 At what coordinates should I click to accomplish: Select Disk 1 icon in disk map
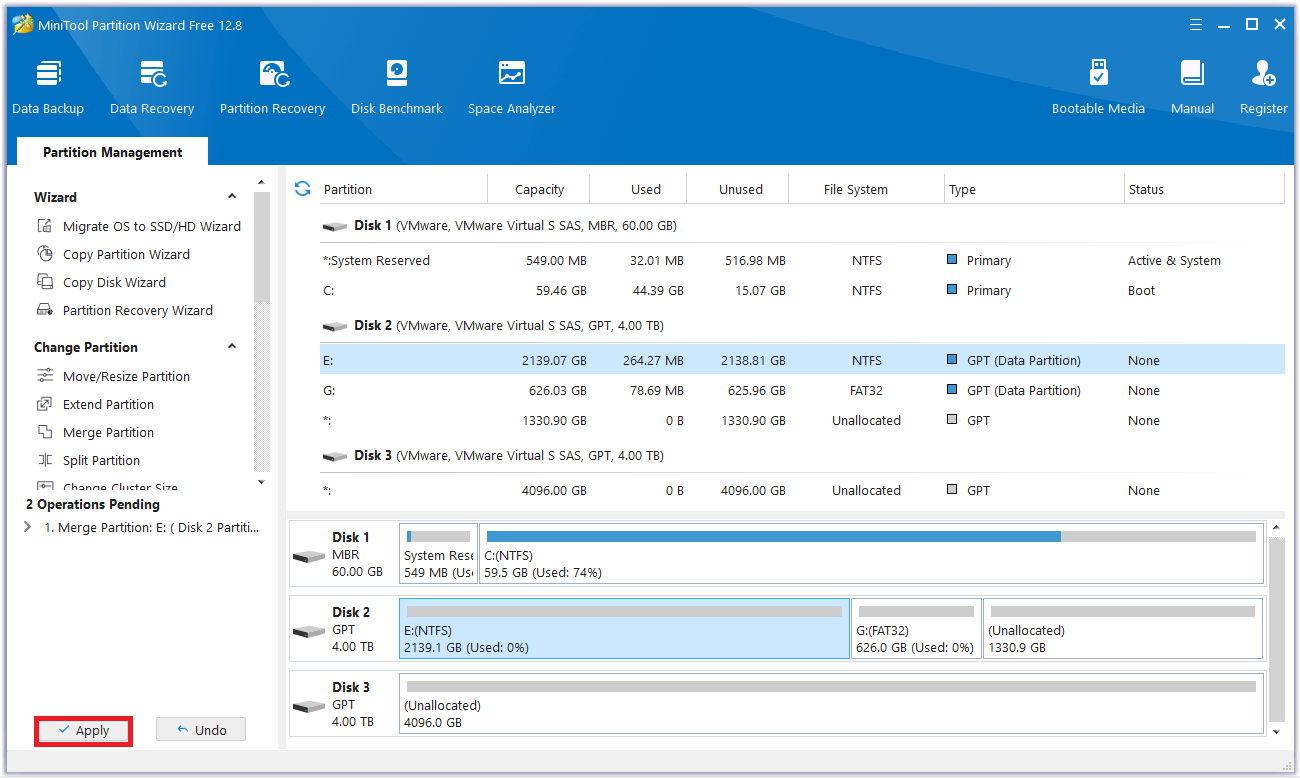307,555
